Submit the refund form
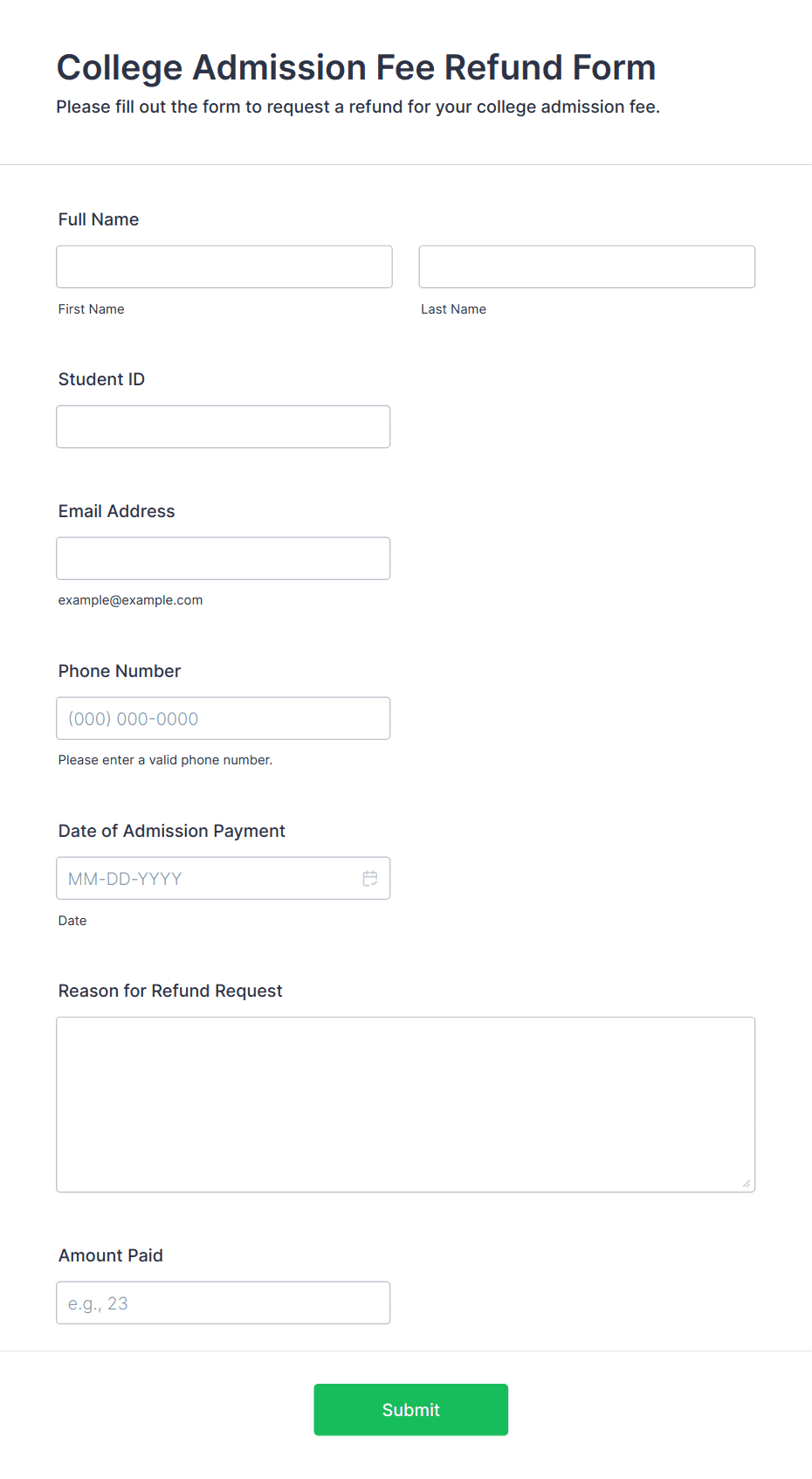812x1479 pixels. (411, 1409)
